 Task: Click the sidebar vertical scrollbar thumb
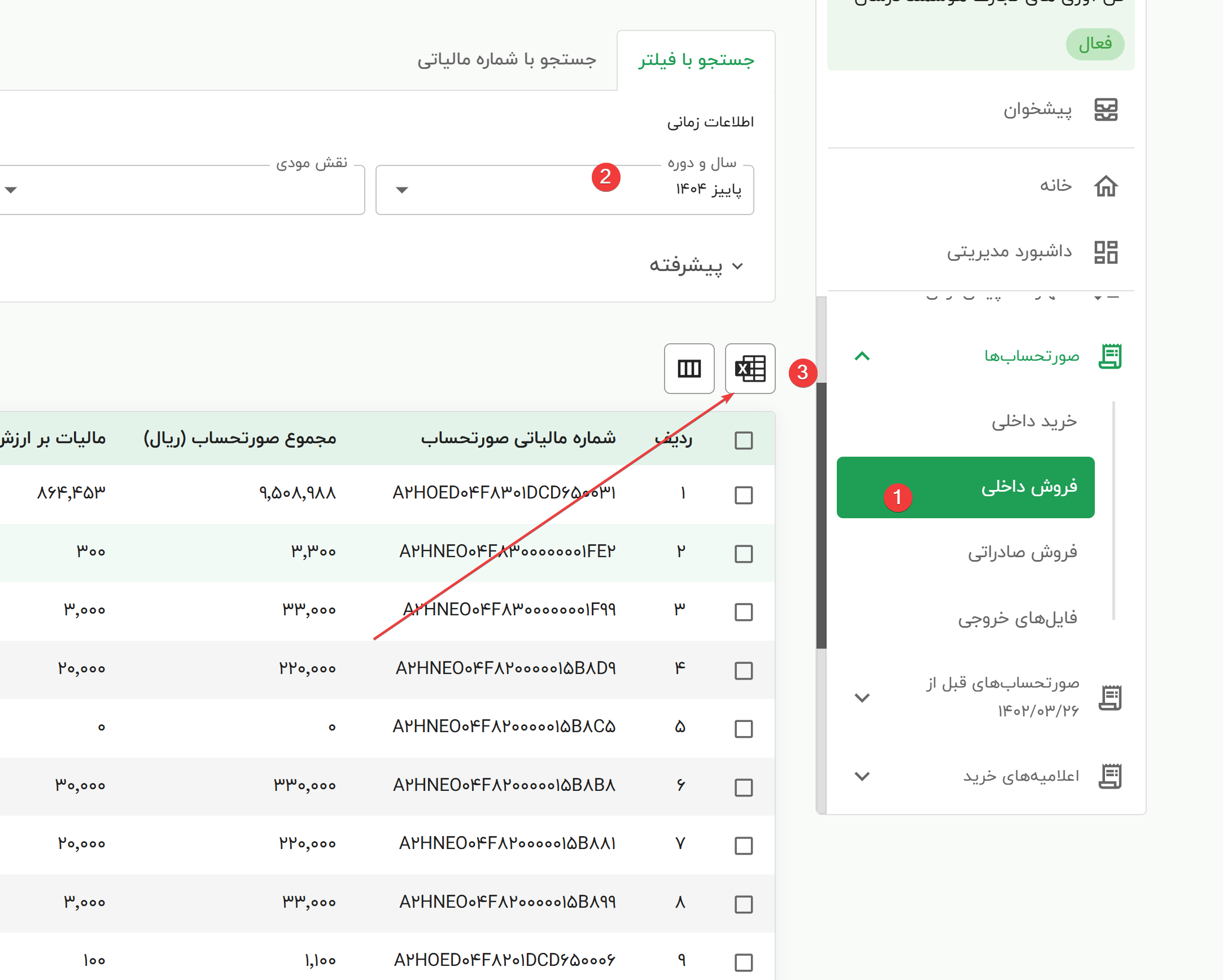(x=821, y=515)
